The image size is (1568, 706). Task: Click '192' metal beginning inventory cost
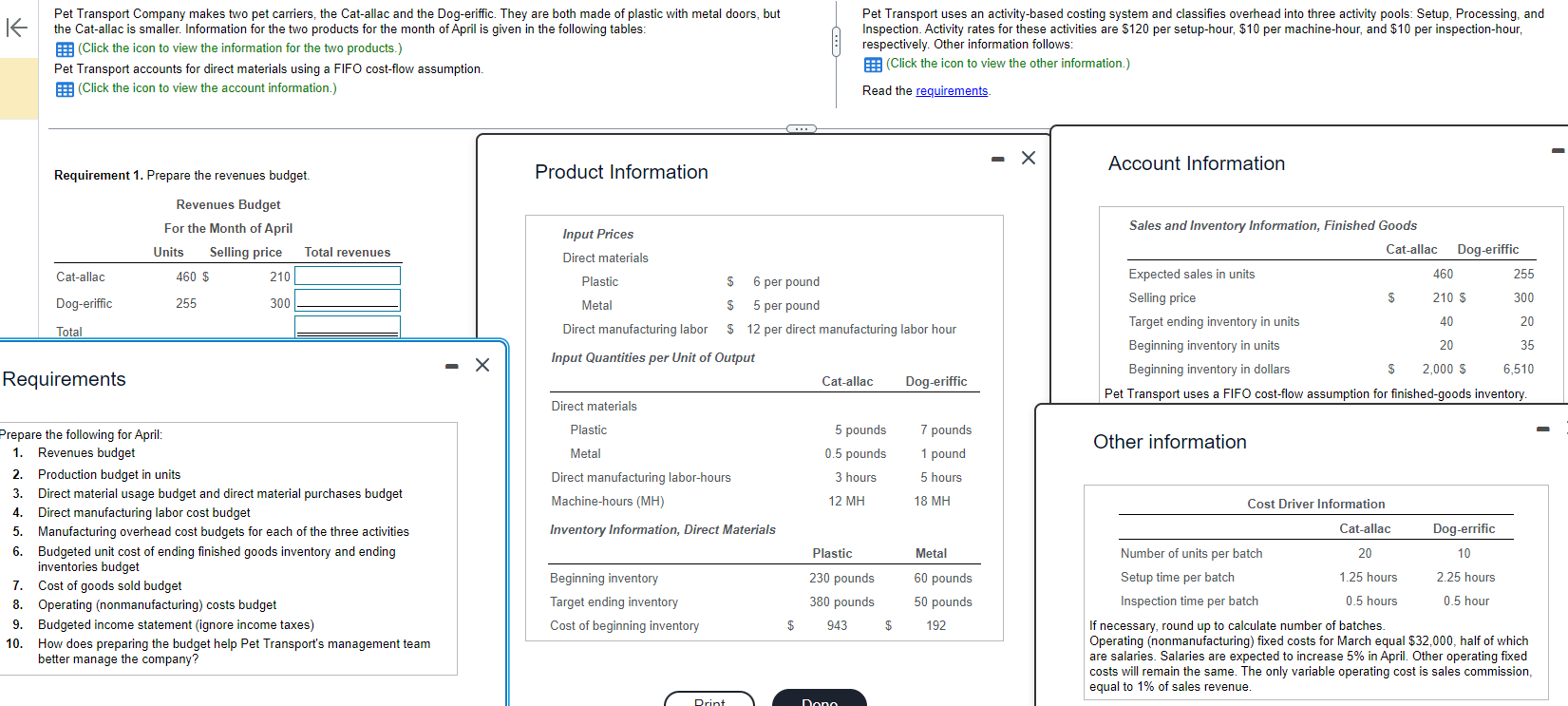(x=936, y=625)
